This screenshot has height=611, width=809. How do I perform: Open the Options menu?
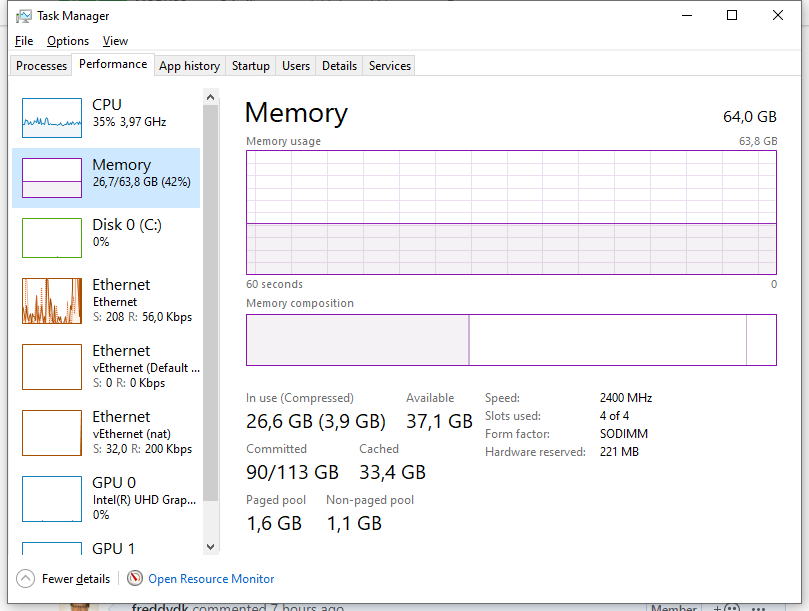coord(68,41)
